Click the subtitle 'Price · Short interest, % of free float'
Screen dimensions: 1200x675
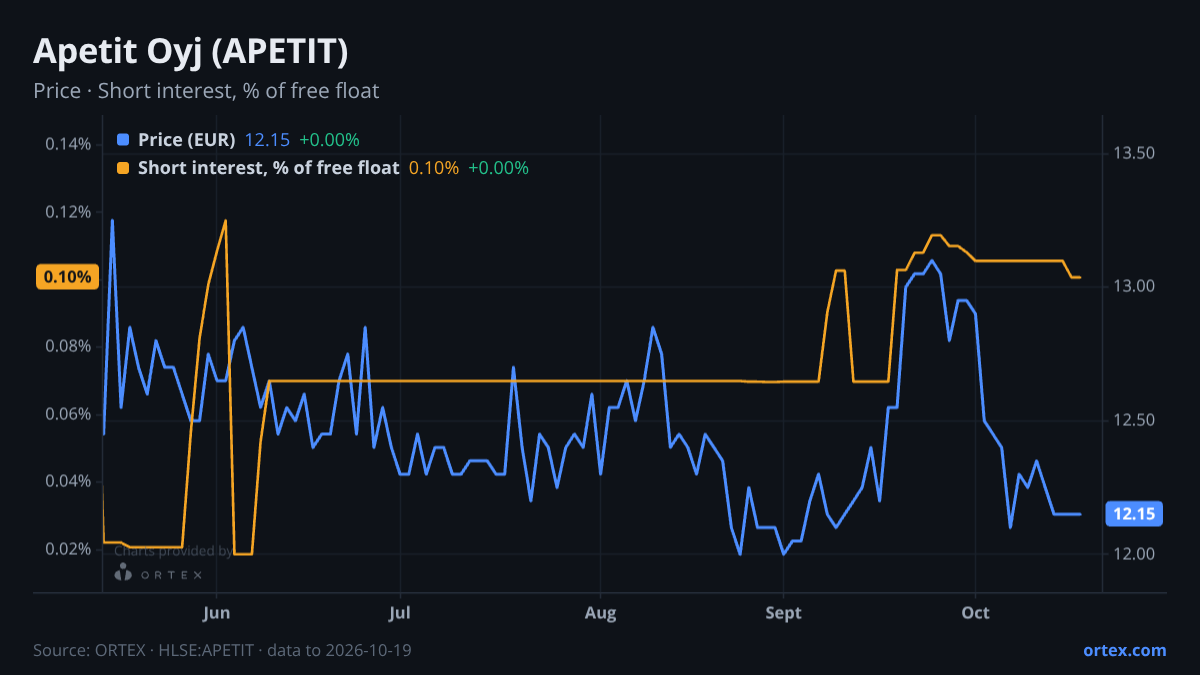(206, 91)
